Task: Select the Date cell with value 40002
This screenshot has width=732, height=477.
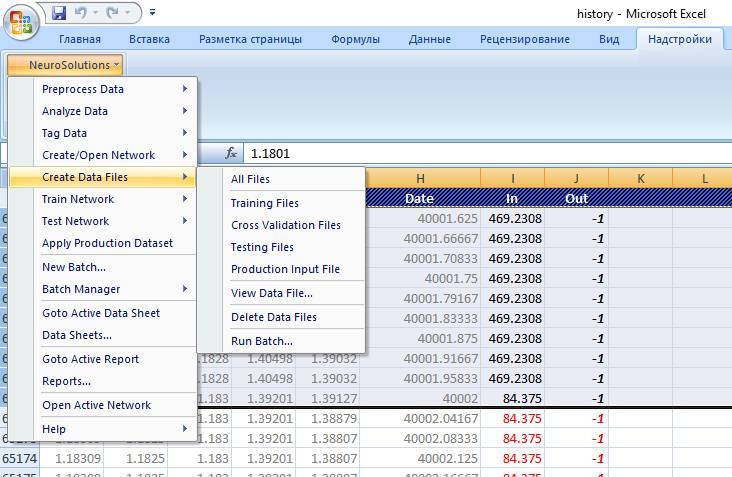Action: (420, 398)
